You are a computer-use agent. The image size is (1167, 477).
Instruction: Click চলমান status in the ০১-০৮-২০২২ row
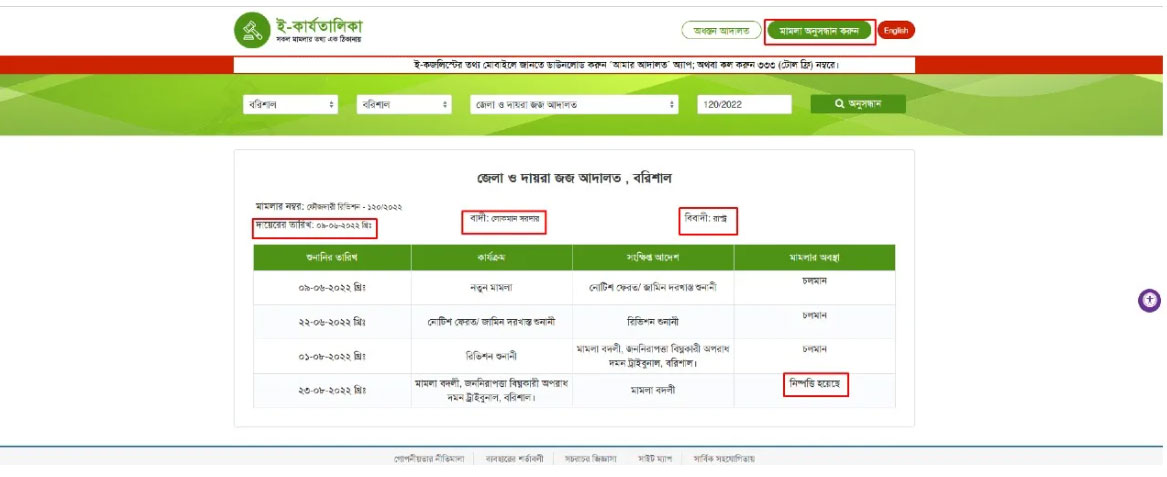coord(815,348)
